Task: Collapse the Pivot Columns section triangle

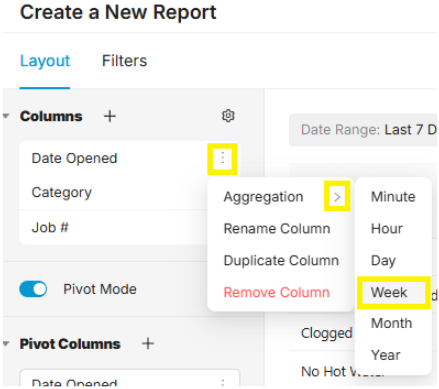Action: point(6,344)
